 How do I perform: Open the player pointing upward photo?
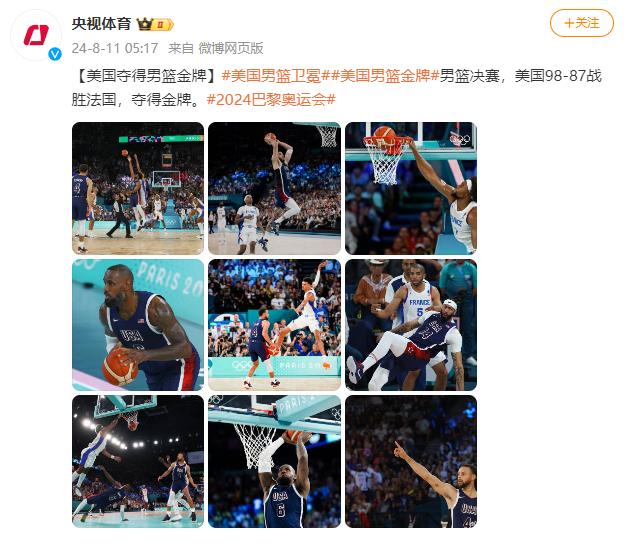pos(411,462)
